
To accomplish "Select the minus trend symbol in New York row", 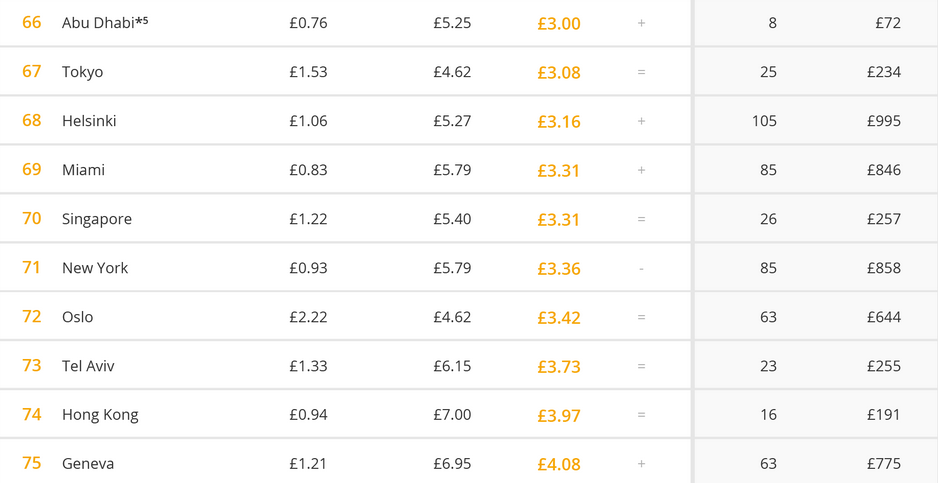I will 641,268.
